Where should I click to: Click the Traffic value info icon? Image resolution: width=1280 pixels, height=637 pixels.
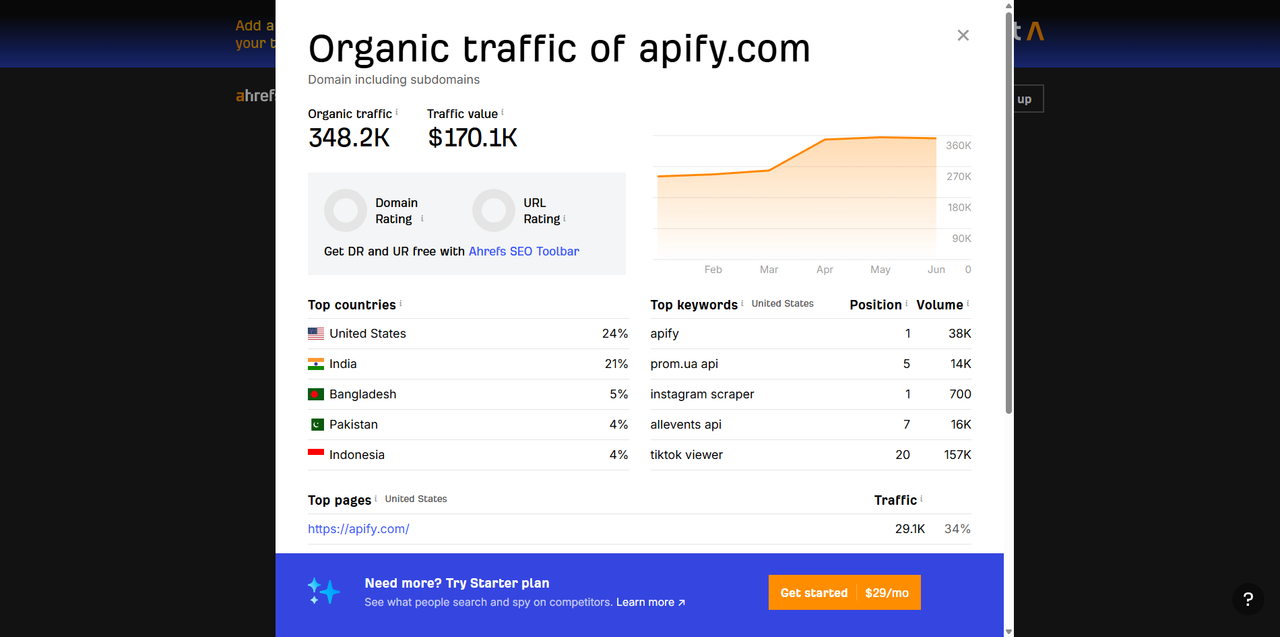pyautogui.click(x=502, y=112)
